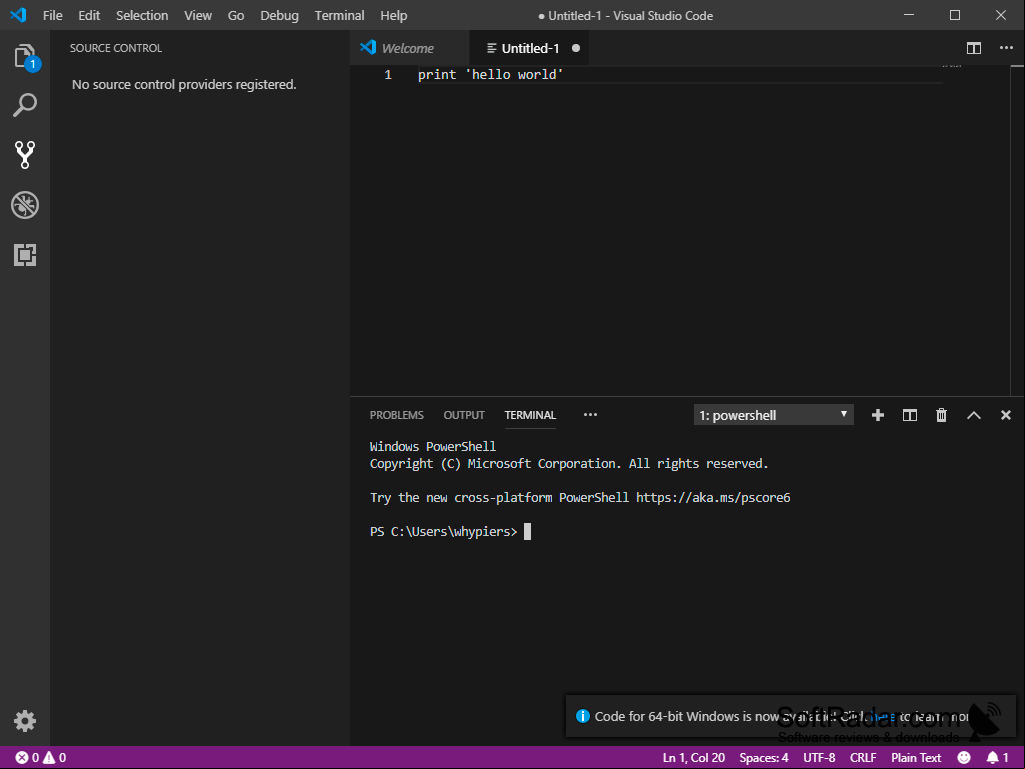This screenshot has height=769, width=1025.
Task: Open the Explorer view in activity bar
Action: [x=25, y=56]
